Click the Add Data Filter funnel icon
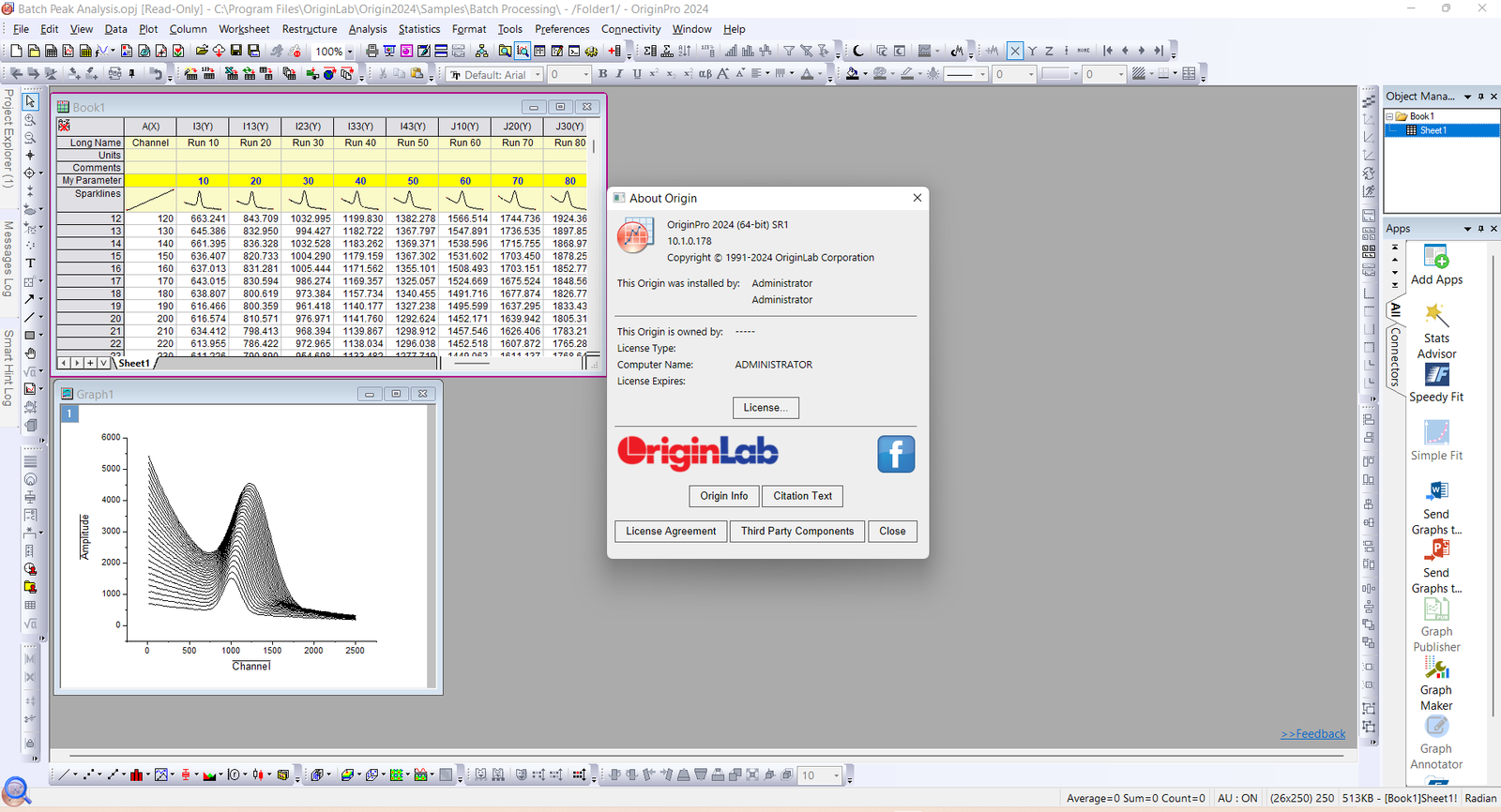1501x812 pixels. click(789, 51)
